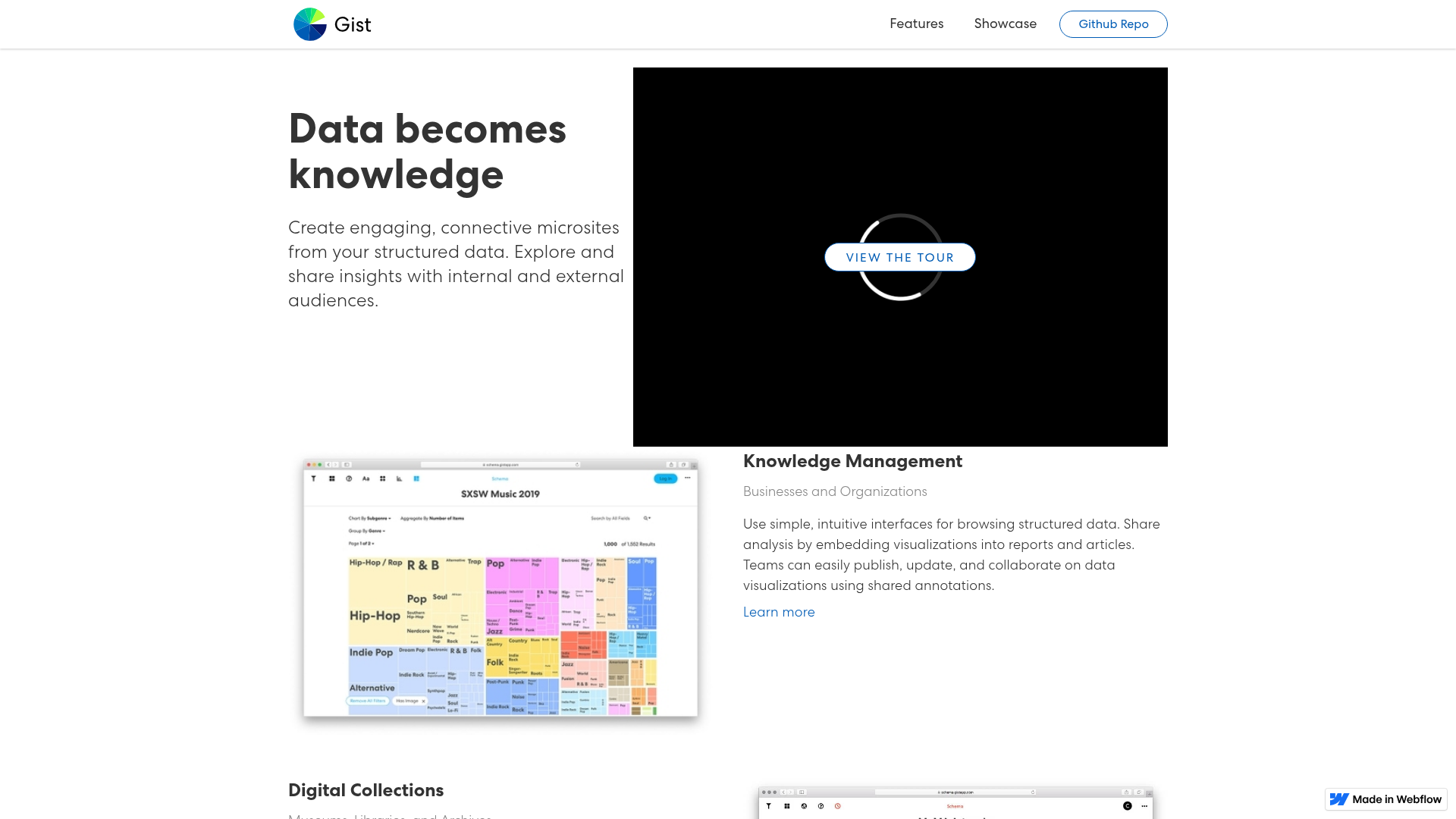The height and width of the screenshot is (819, 1456).
Task: Select the Aa typography icon
Action: (x=366, y=479)
